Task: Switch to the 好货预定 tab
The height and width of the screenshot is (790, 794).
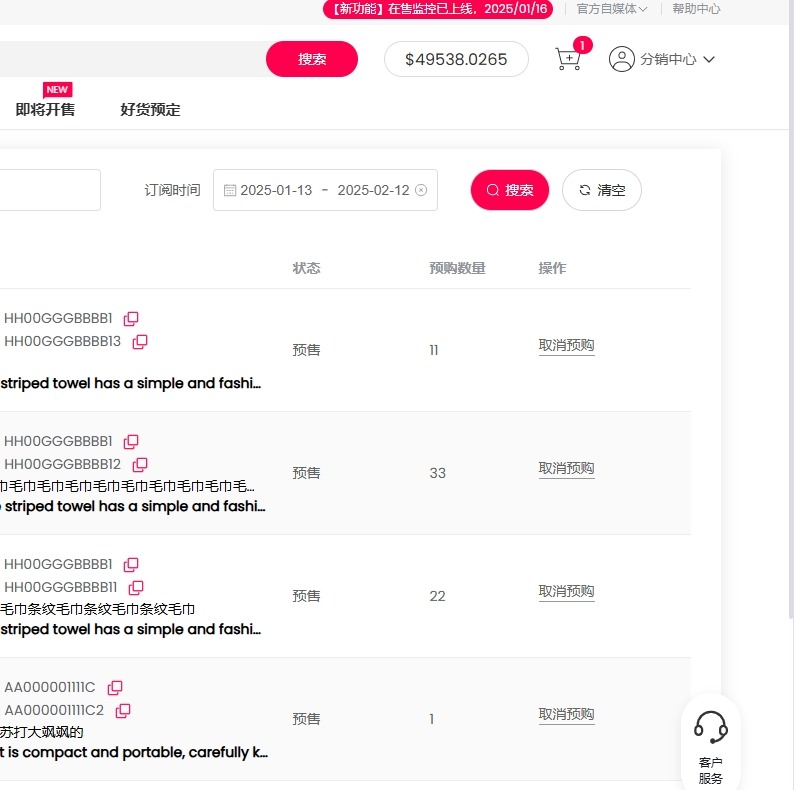Action: pyautogui.click(x=150, y=110)
